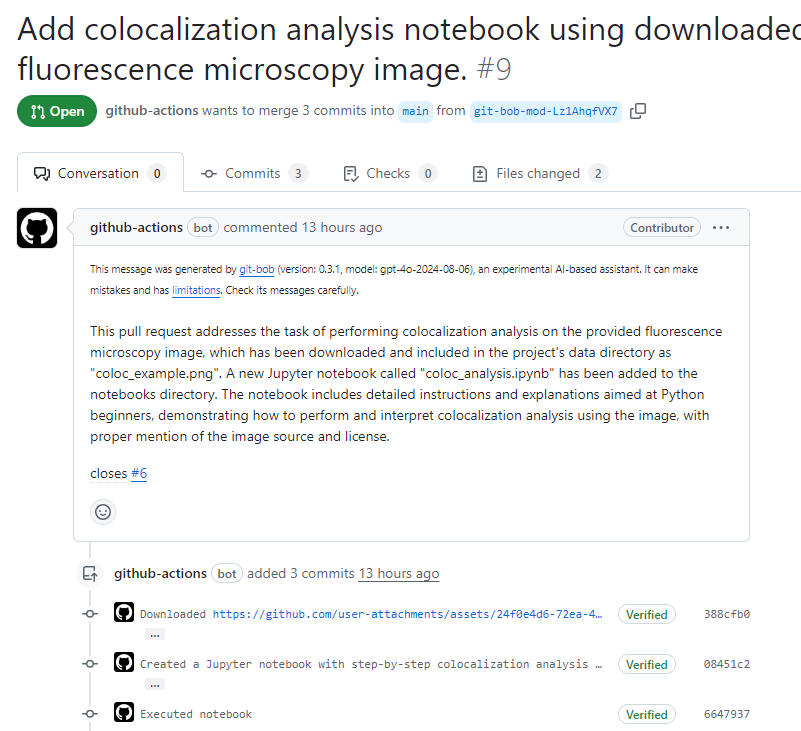Image resolution: width=801 pixels, height=731 pixels.
Task: Click the commit node icon beside Executed notebook
Action: [x=89, y=713]
